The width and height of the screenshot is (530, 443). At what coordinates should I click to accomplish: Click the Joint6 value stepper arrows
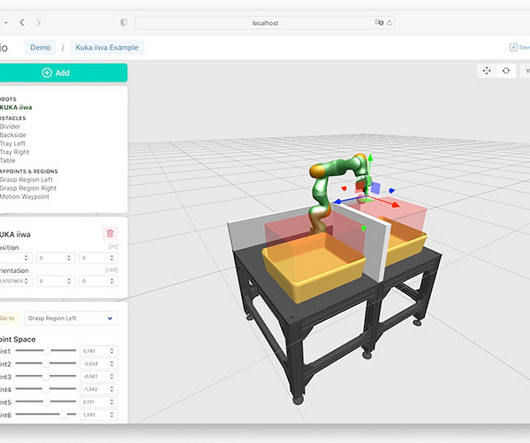click(112, 415)
